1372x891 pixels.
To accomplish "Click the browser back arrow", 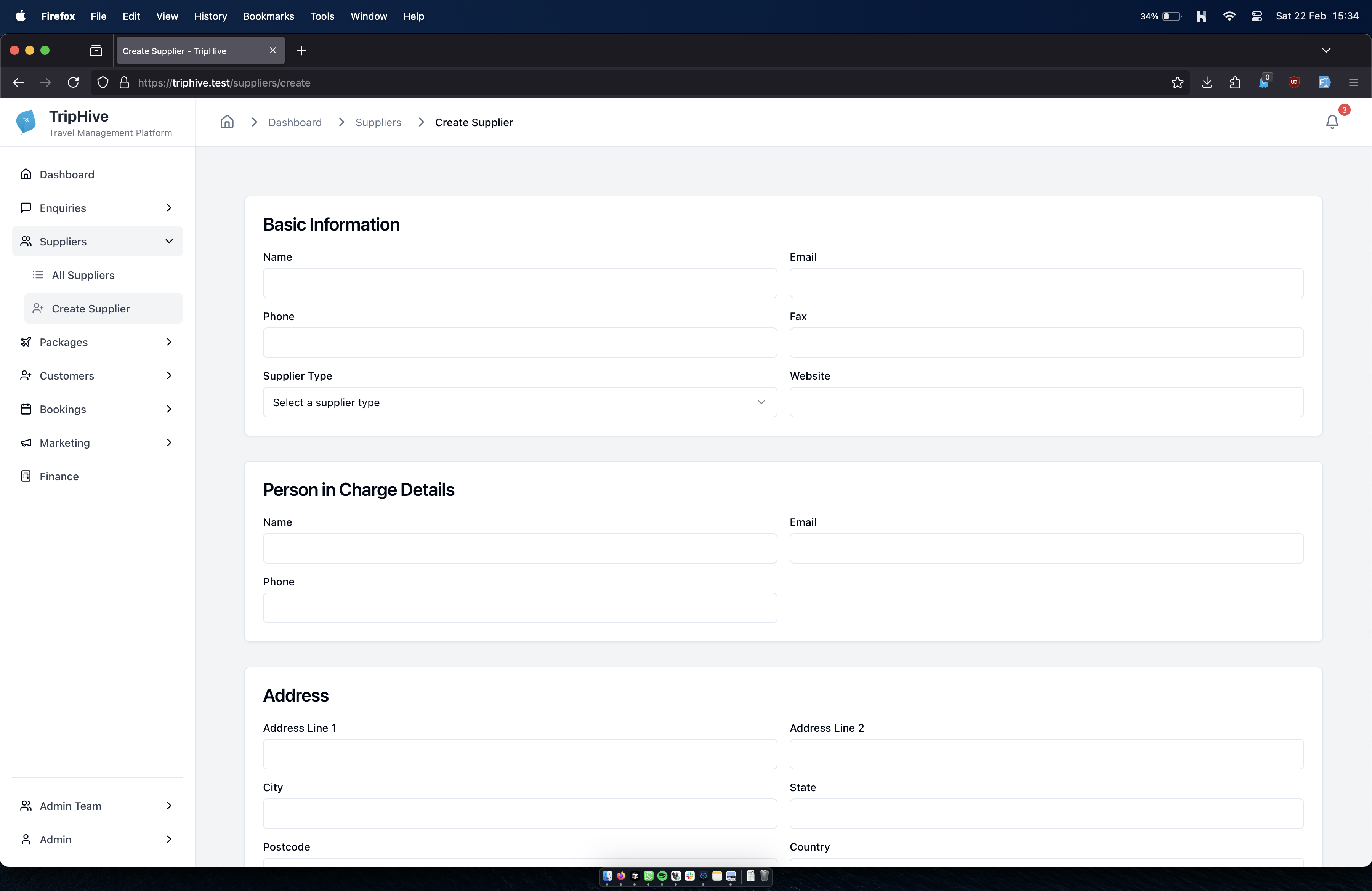I will 18,82.
